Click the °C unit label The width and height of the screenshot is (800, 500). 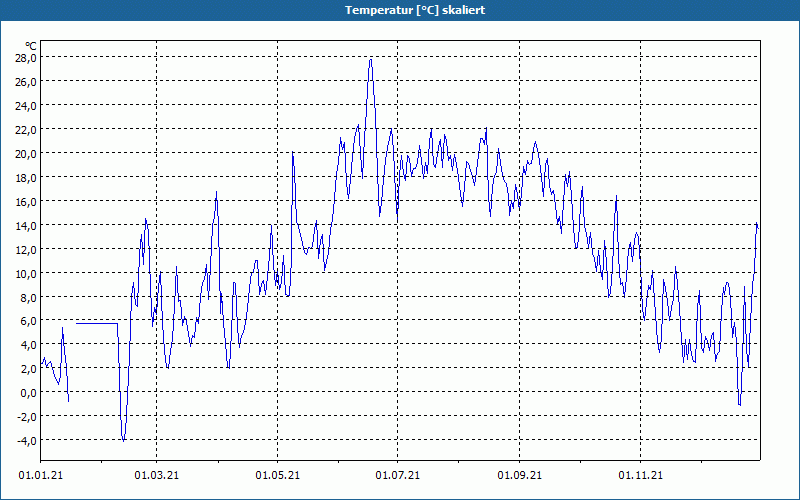(x=31, y=46)
